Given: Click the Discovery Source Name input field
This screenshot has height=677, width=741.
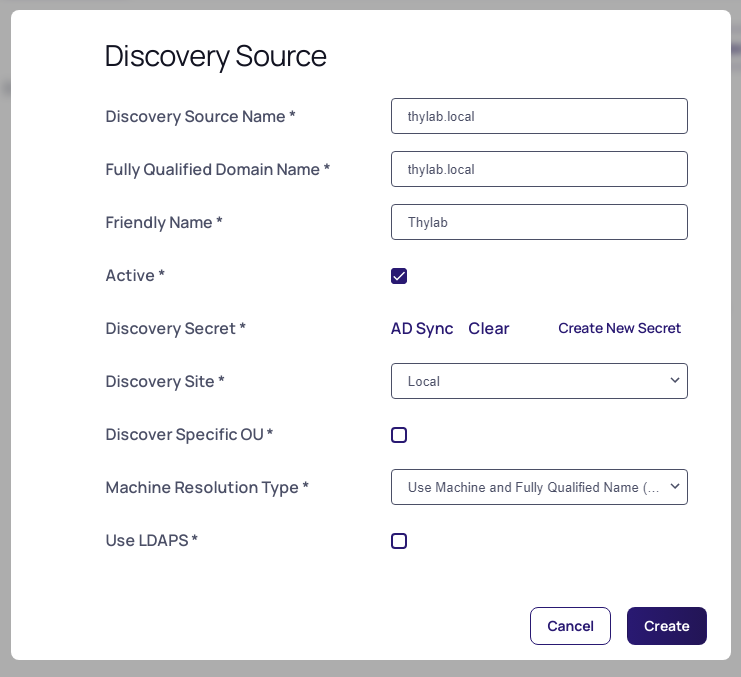Looking at the screenshot, I should click(539, 116).
